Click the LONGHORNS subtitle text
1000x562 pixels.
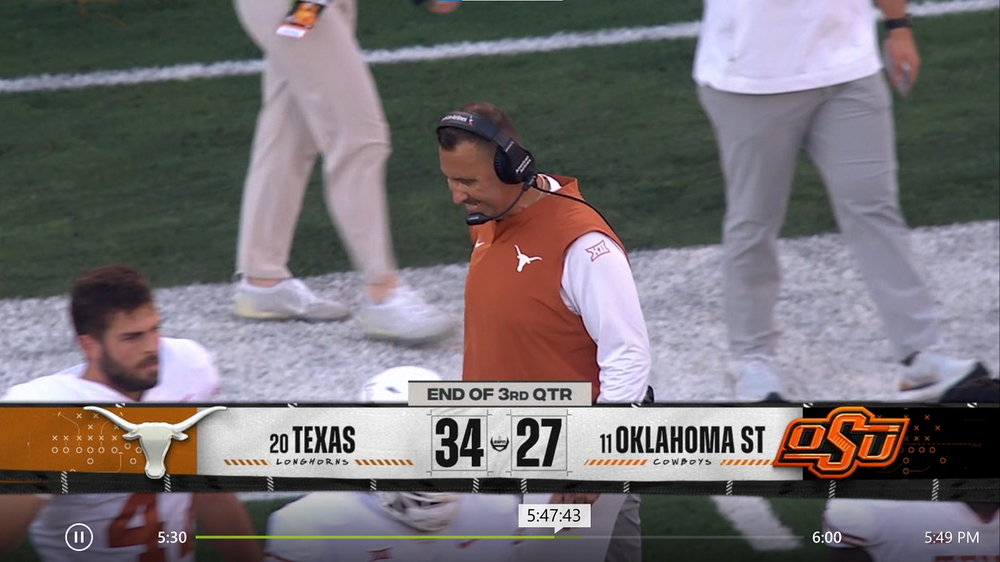312,462
